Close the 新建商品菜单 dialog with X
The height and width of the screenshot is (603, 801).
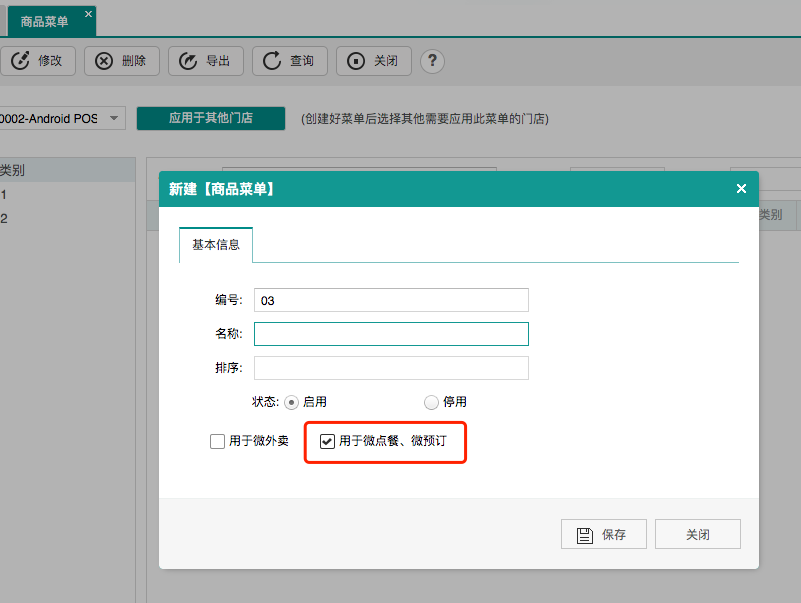click(741, 188)
